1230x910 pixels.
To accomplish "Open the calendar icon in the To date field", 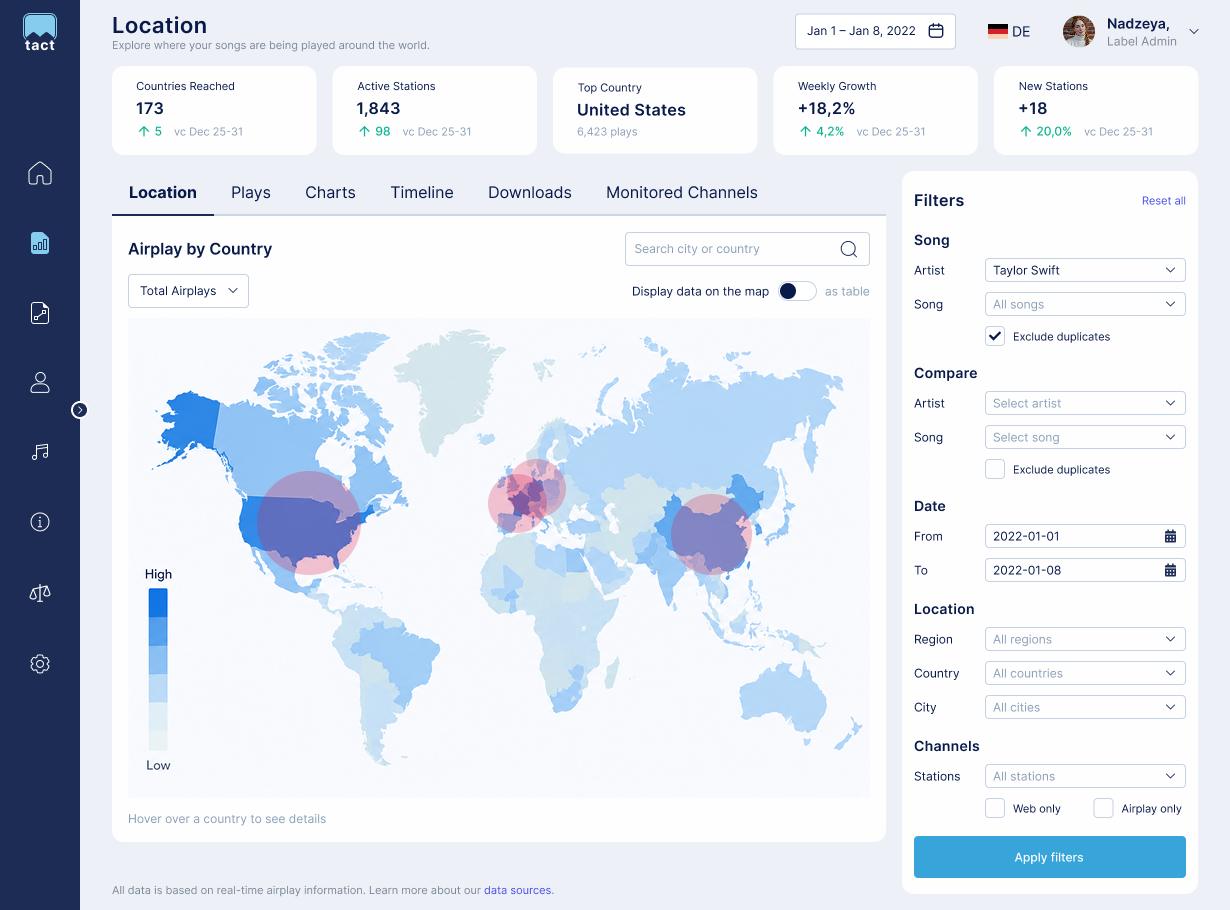I will click(x=1170, y=570).
